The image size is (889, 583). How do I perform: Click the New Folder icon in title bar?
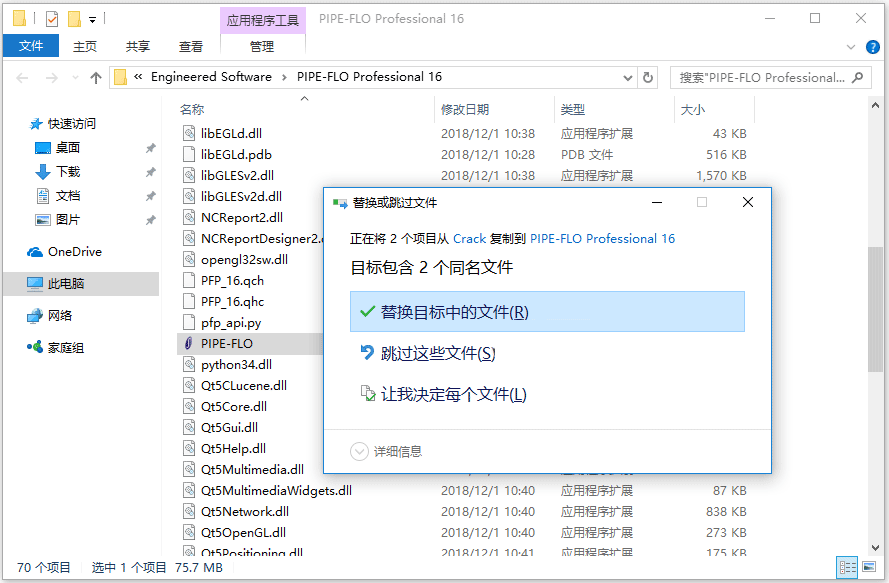pyautogui.click(x=74, y=19)
